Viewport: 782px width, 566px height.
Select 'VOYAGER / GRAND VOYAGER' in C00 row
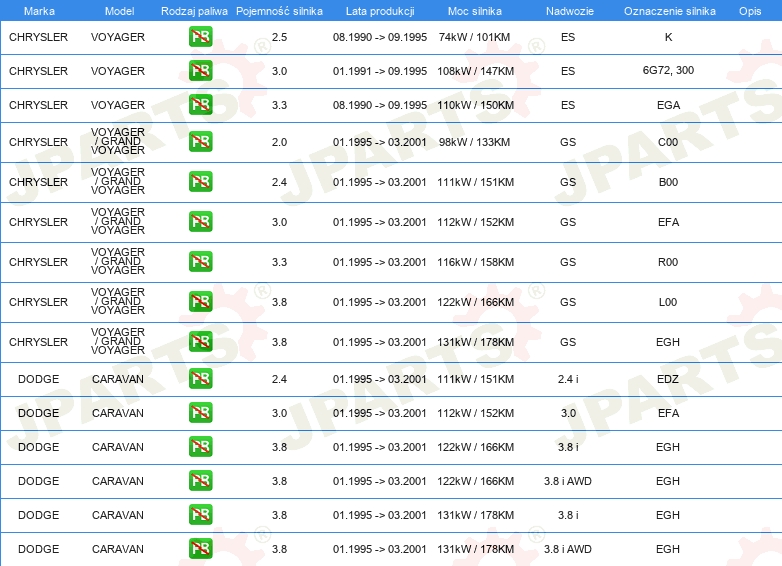(x=118, y=141)
